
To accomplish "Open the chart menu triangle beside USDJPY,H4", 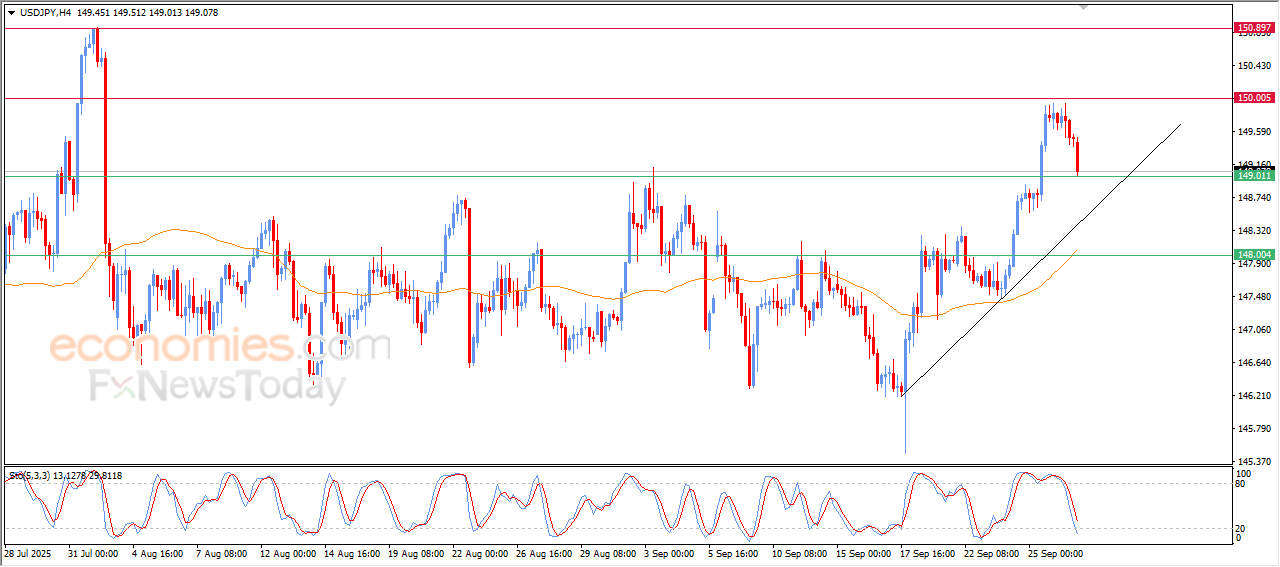I will [11, 13].
